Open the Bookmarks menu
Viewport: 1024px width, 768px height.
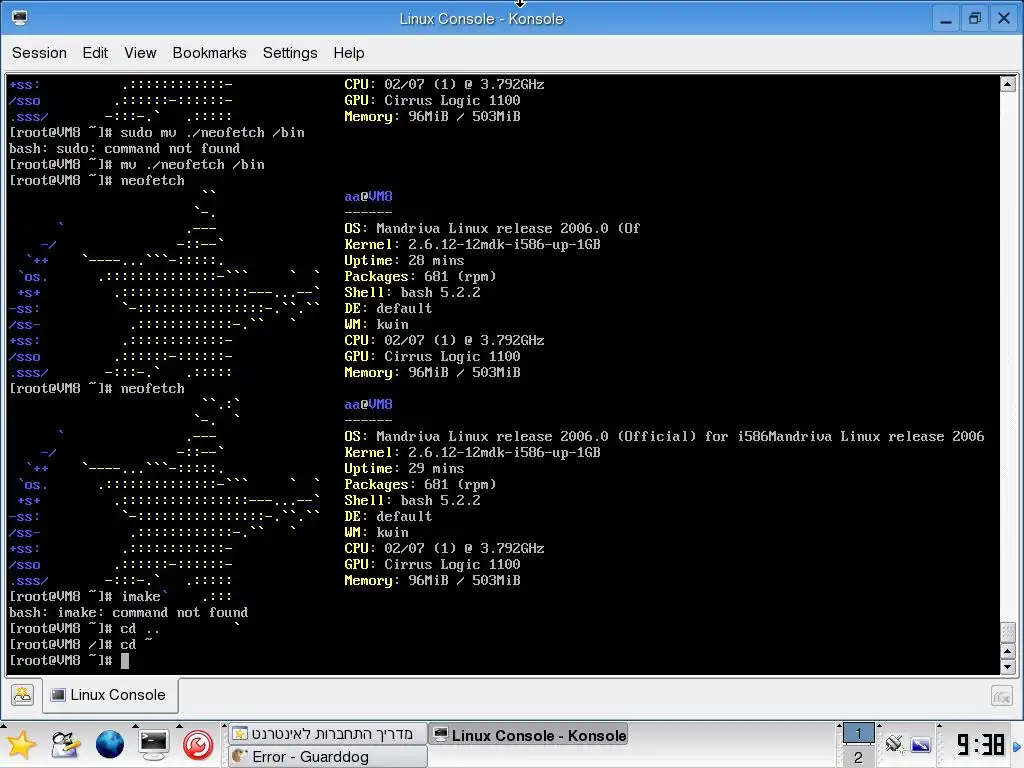[209, 53]
